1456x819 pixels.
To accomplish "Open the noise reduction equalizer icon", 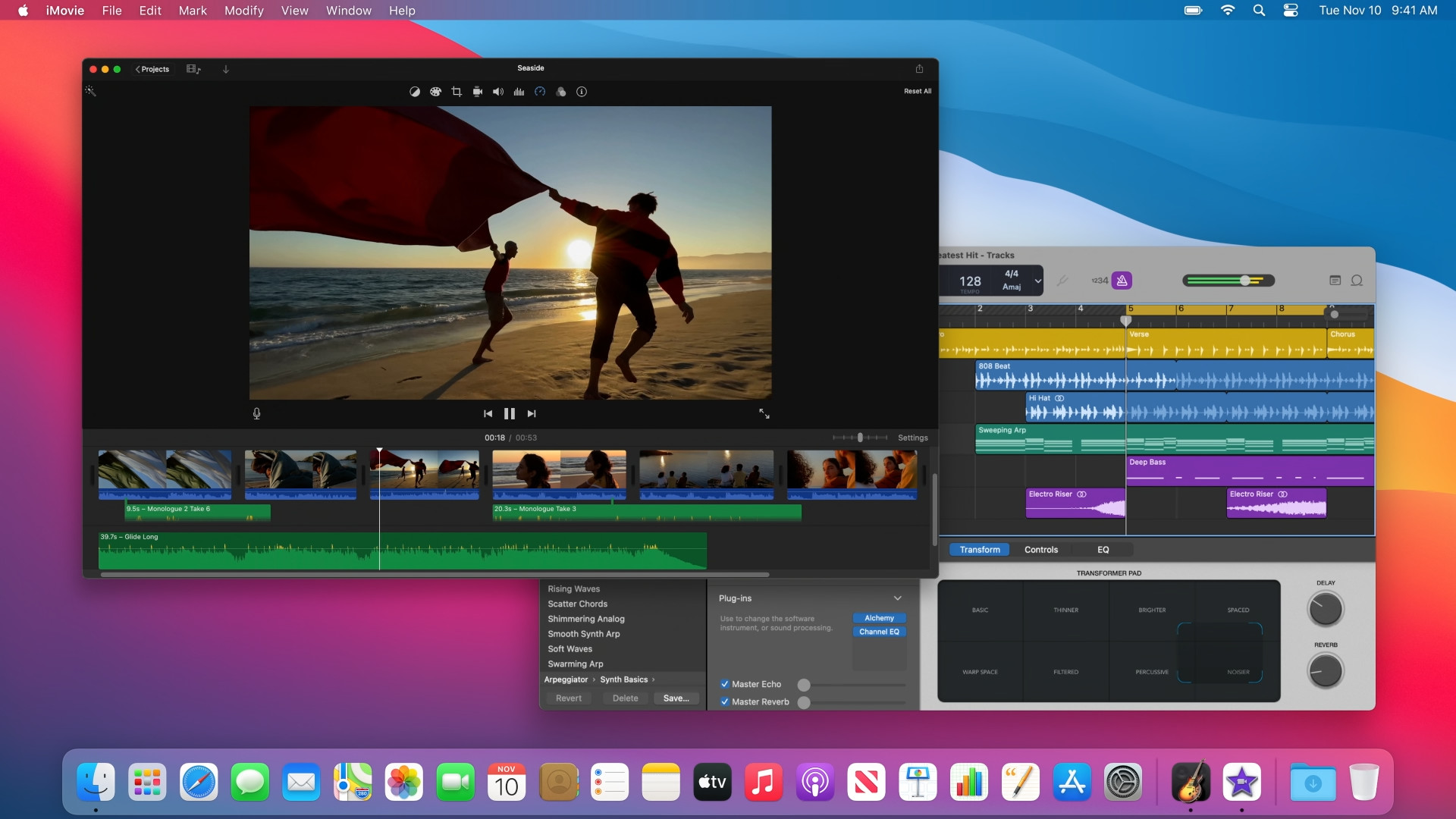I will coord(519,92).
